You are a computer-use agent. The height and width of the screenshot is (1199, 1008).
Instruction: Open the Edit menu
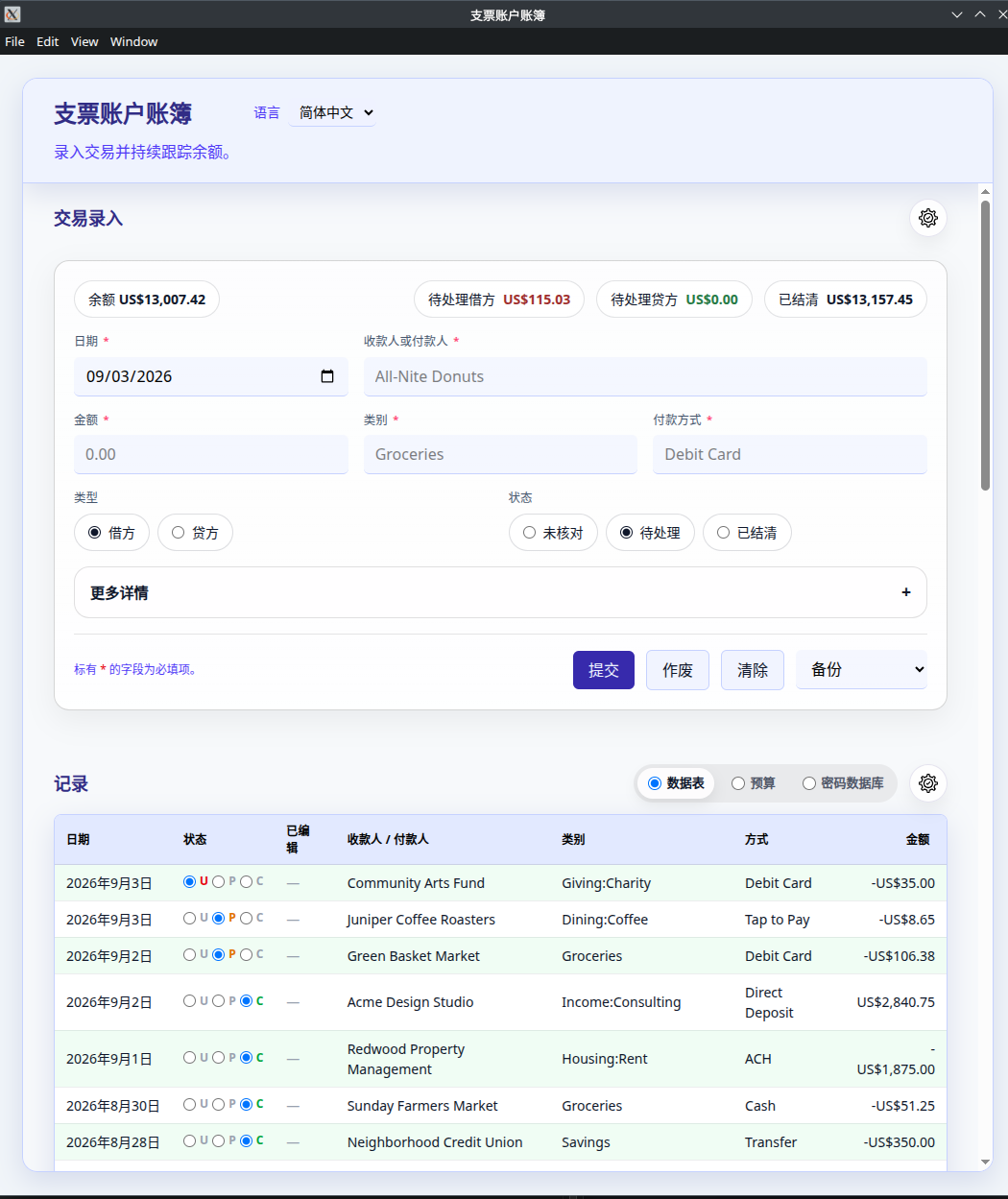(47, 41)
